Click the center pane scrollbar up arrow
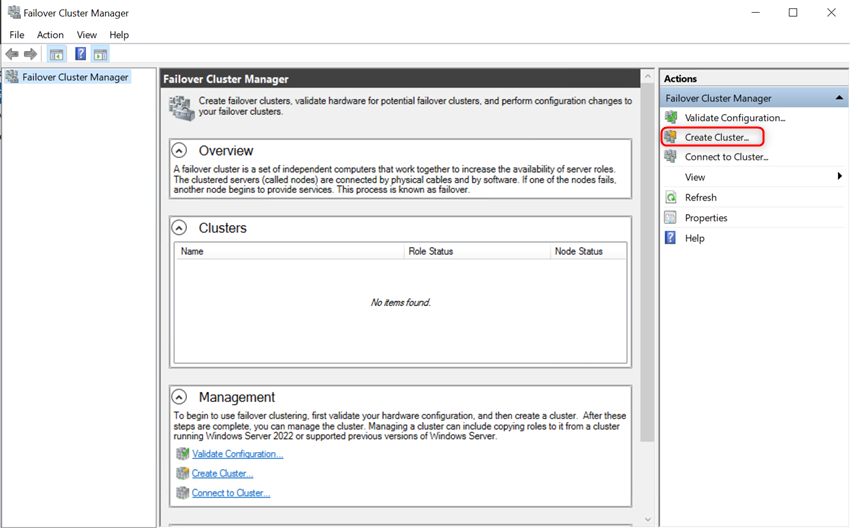 pos(647,77)
